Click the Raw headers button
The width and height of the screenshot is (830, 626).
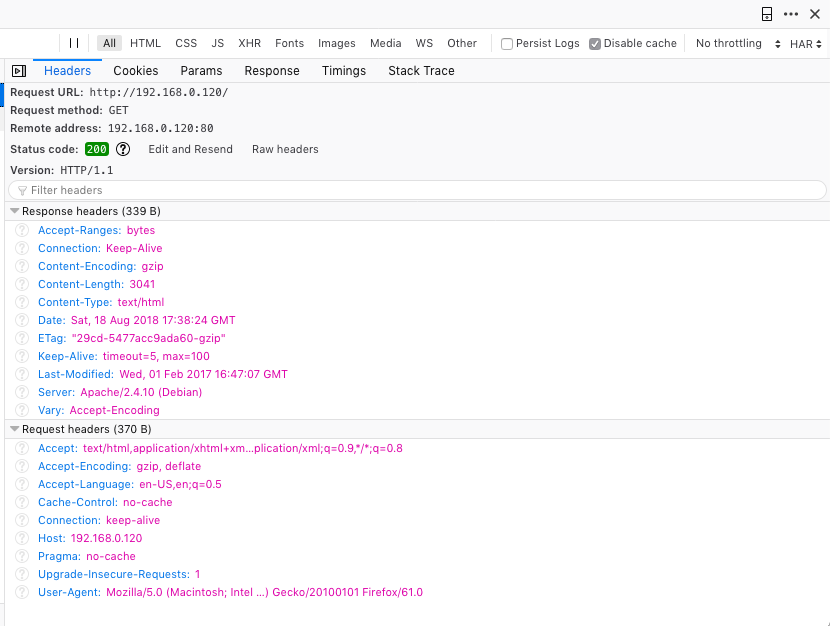point(285,149)
